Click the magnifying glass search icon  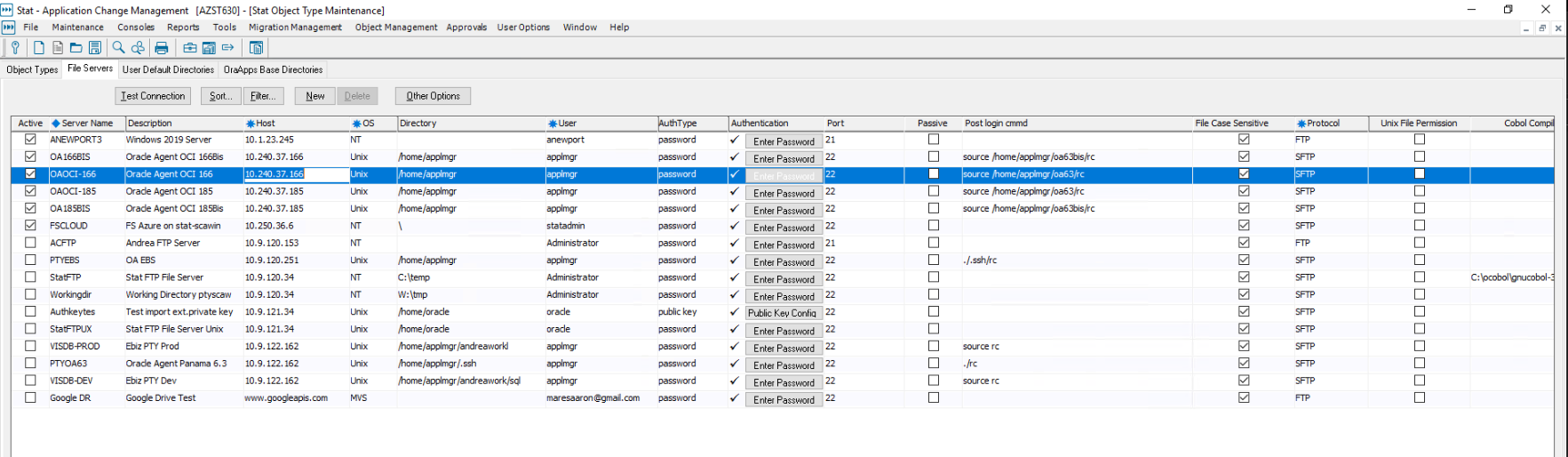click(x=118, y=48)
